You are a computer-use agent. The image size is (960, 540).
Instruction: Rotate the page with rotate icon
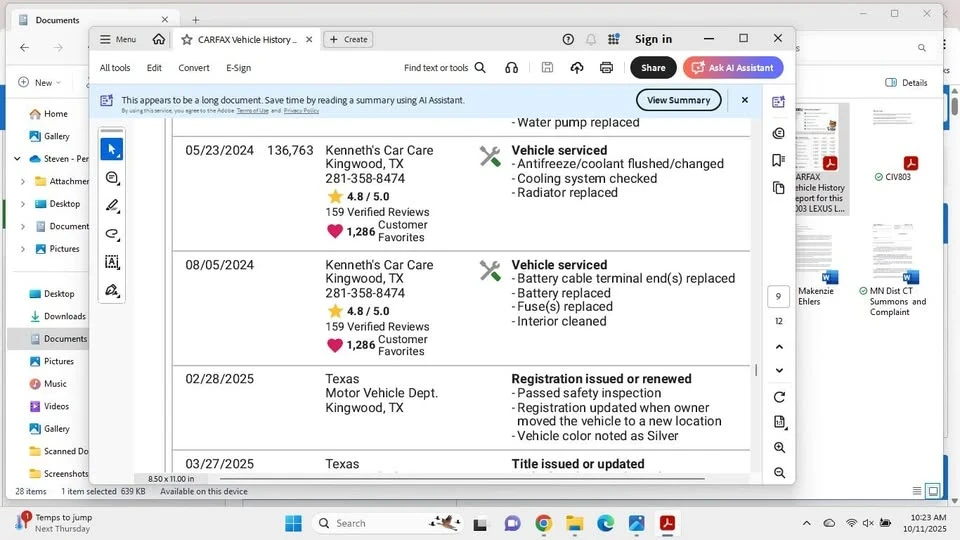point(779,397)
